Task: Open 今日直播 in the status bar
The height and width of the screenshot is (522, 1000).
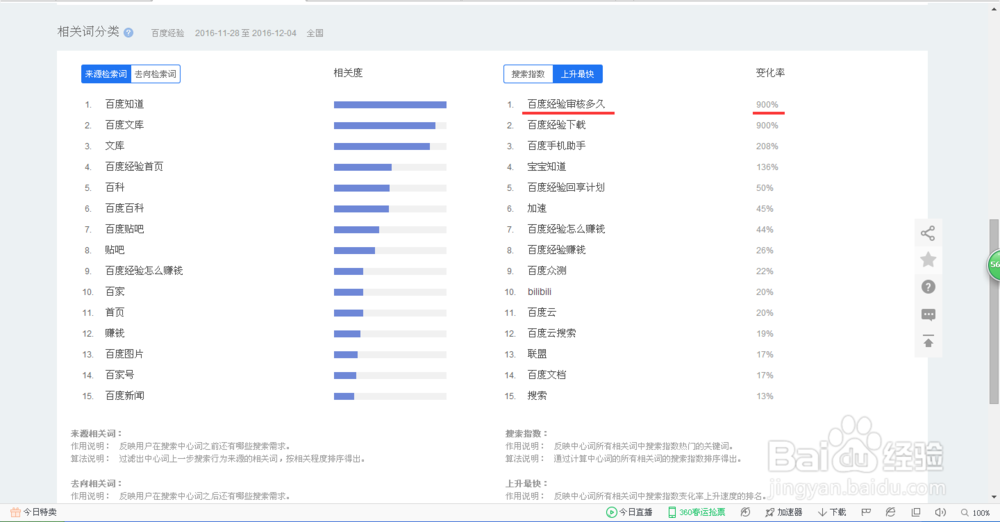Action: point(629,512)
